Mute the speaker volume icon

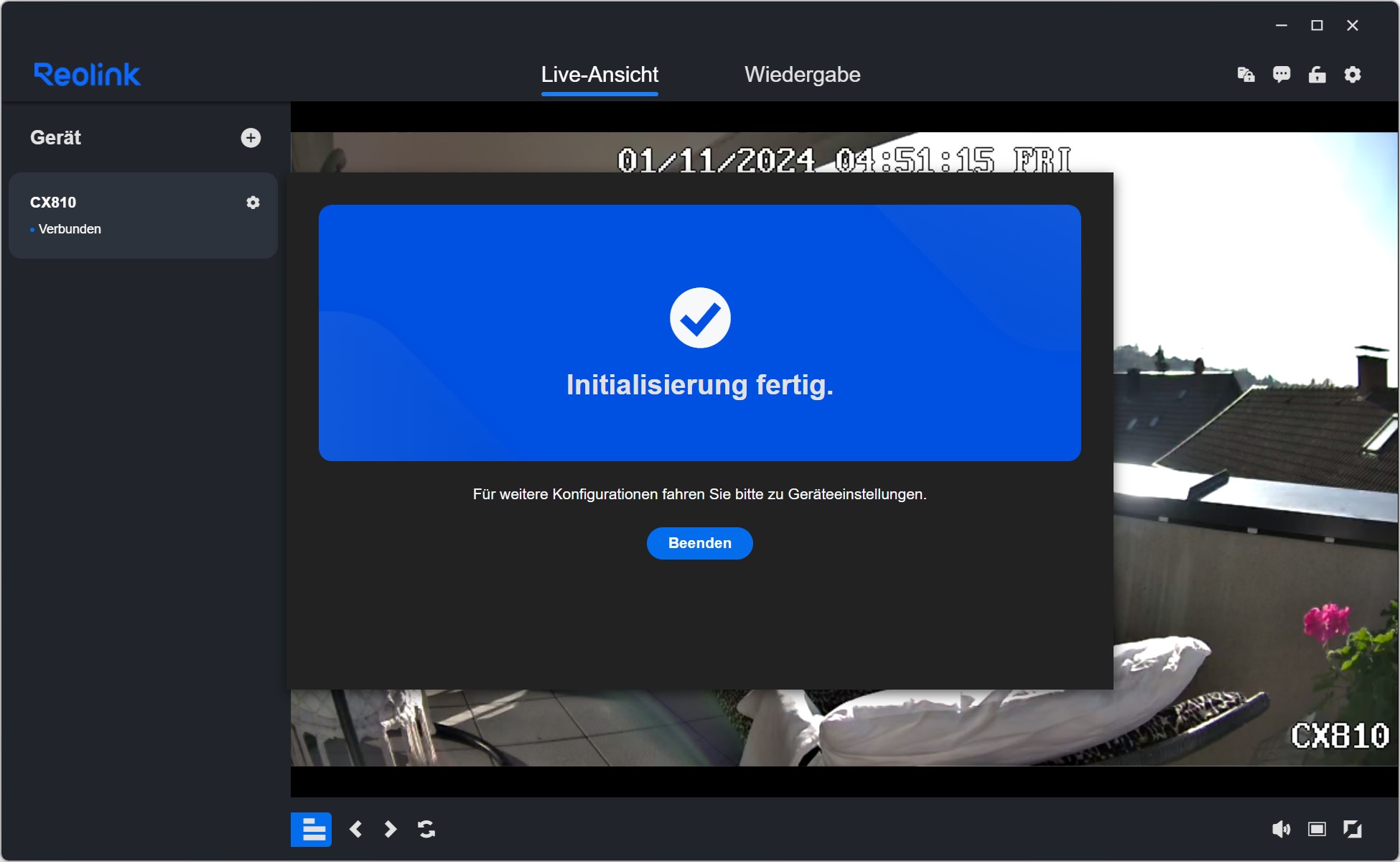1281,830
